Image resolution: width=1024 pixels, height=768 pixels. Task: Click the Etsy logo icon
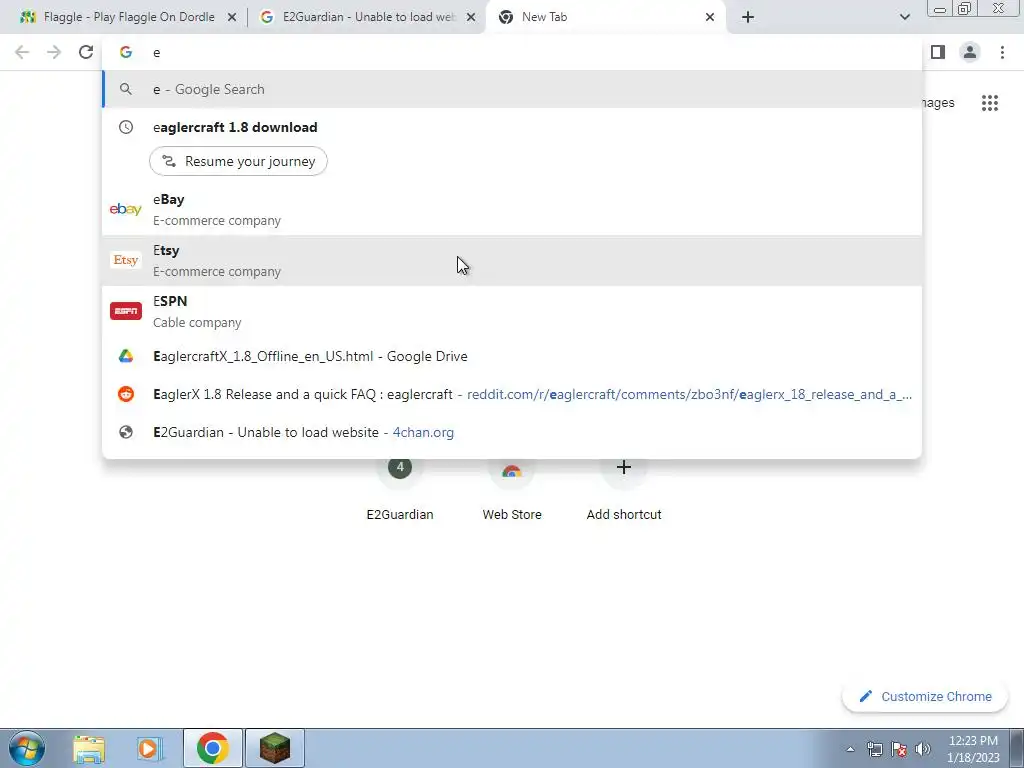click(x=125, y=260)
